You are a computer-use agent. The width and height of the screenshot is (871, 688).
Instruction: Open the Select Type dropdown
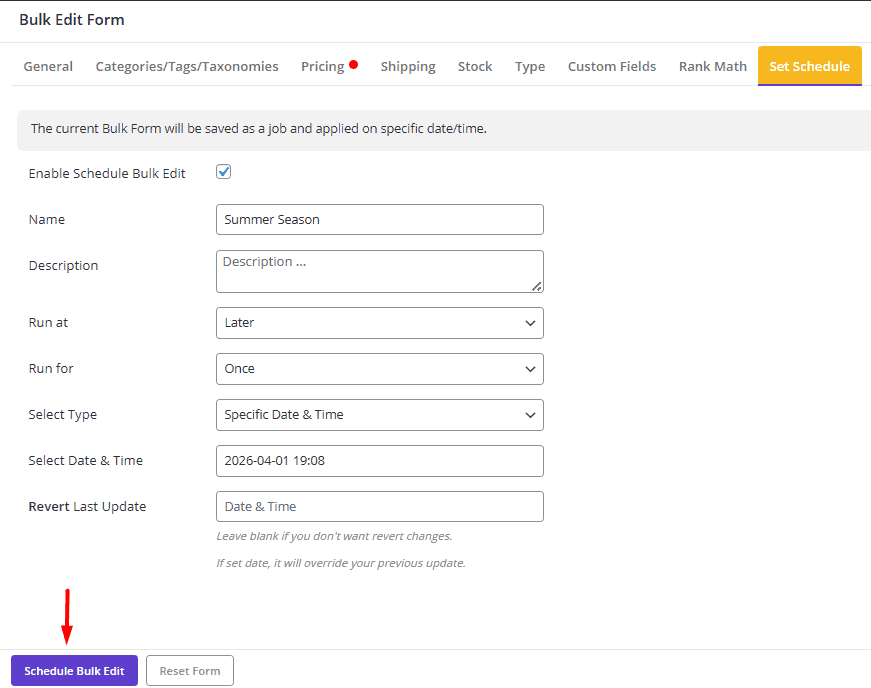379,415
